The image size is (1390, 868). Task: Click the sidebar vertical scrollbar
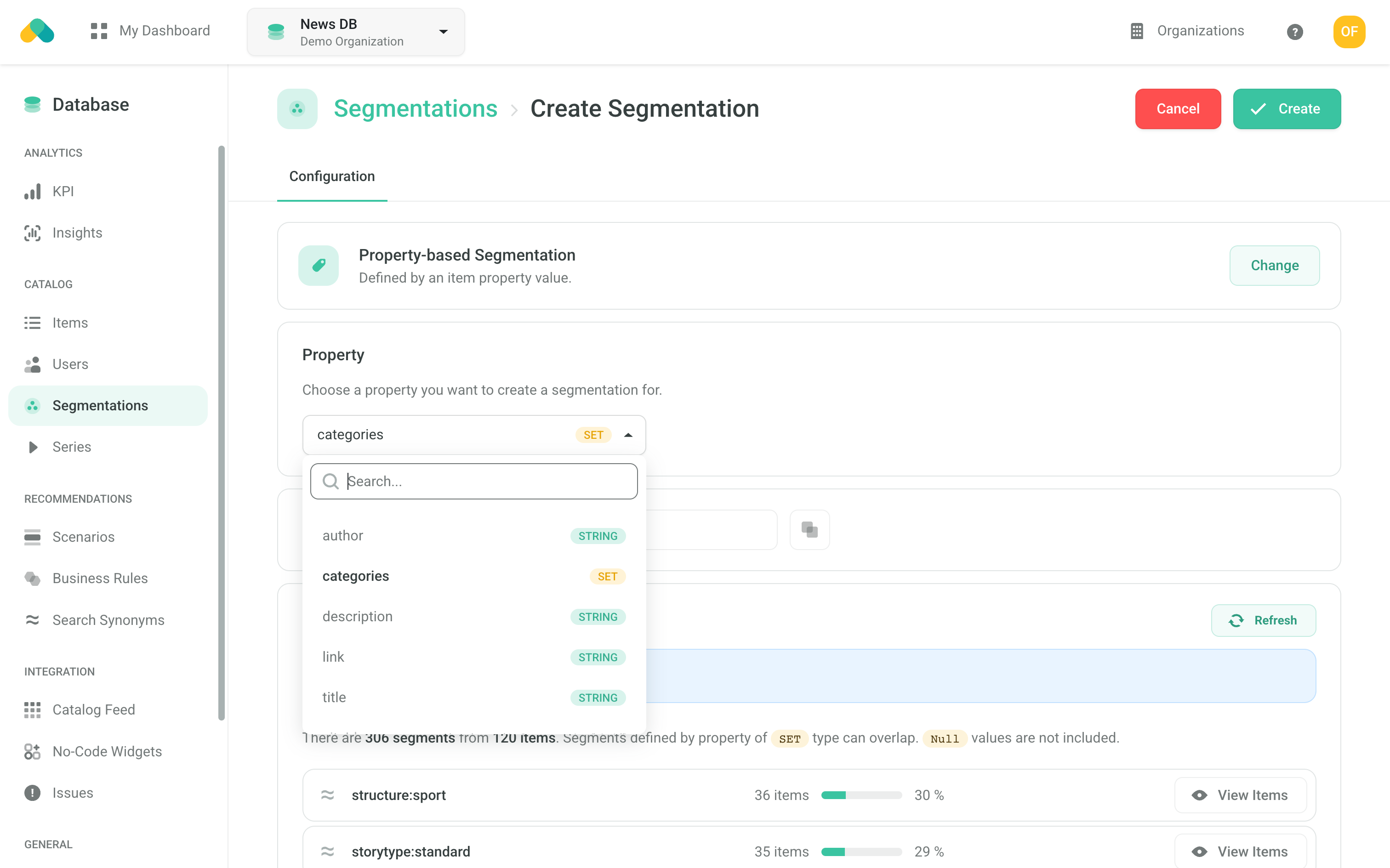click(222, 432)
